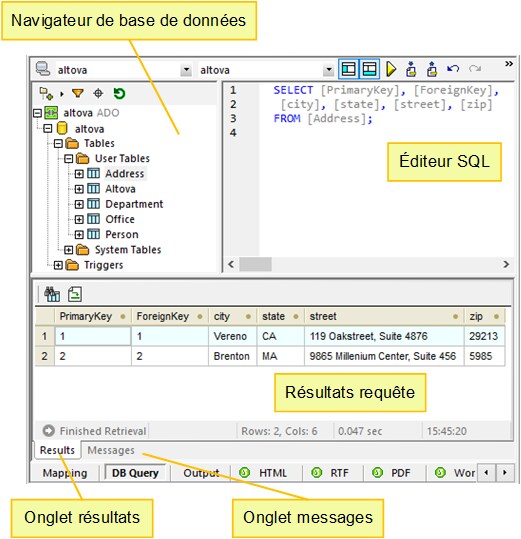521x539 pixels.
Task: Click the find binoculars icon in results
Action: click(52, 294)
